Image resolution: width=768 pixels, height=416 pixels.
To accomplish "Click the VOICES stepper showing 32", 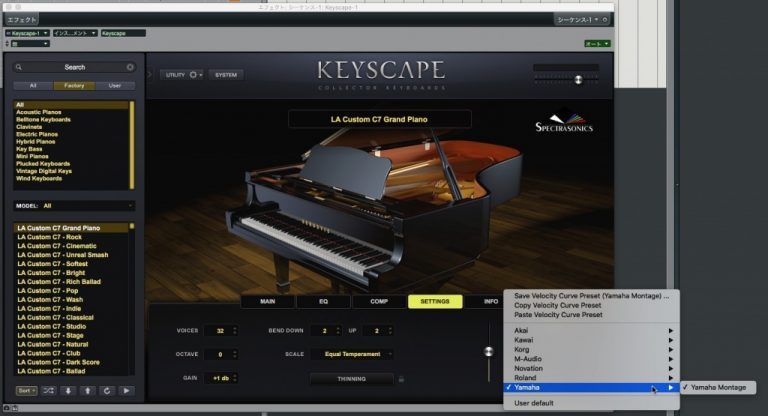I will (x=221, y=331).
